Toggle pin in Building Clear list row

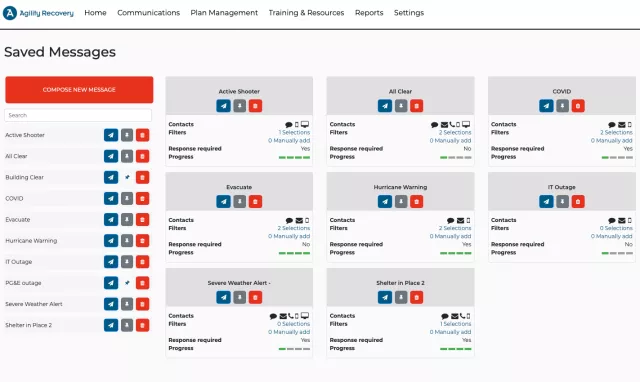tap(127, 178)
